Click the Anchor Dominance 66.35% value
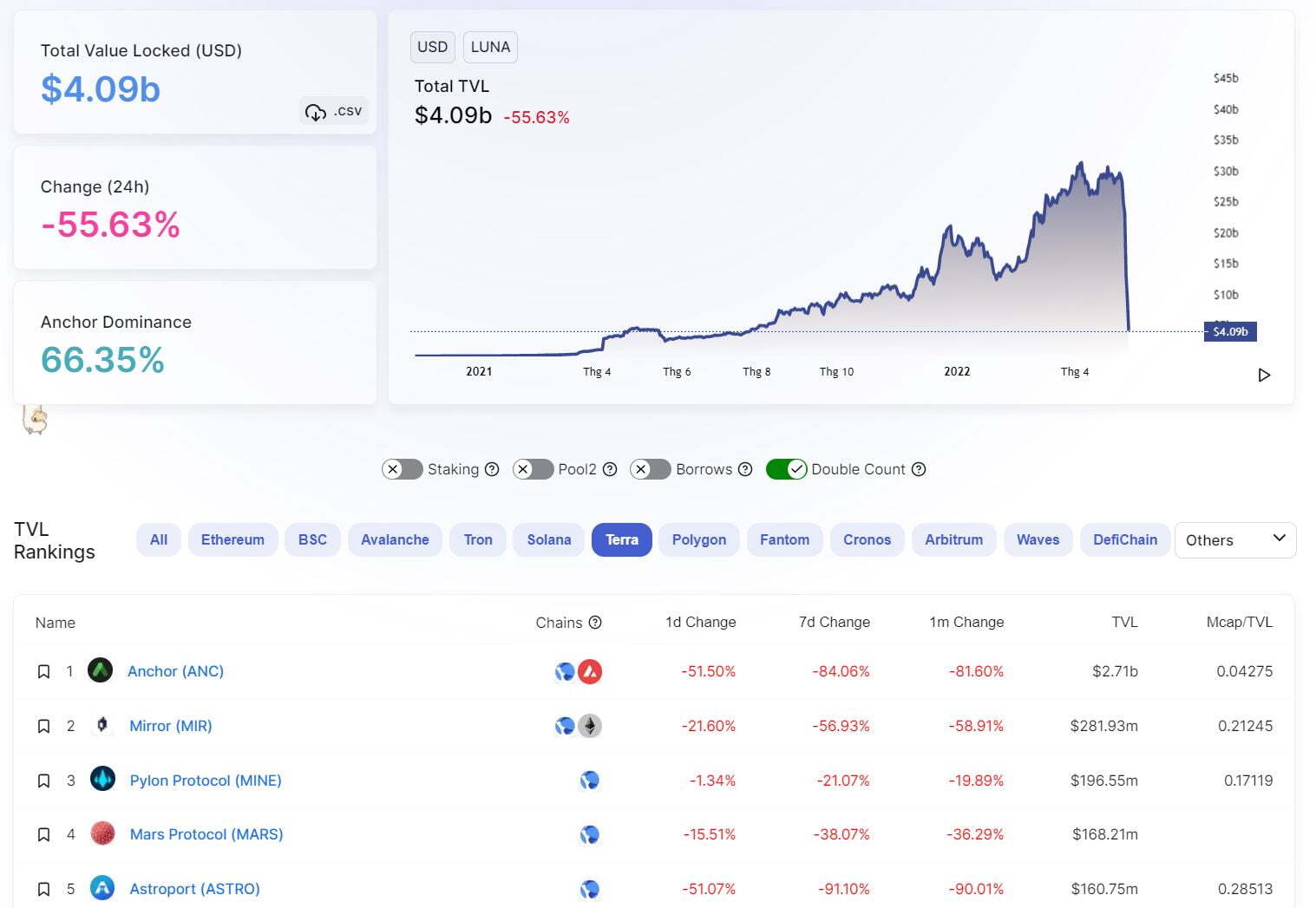This screenshot has height=908, width=1316. coord(102,360)
